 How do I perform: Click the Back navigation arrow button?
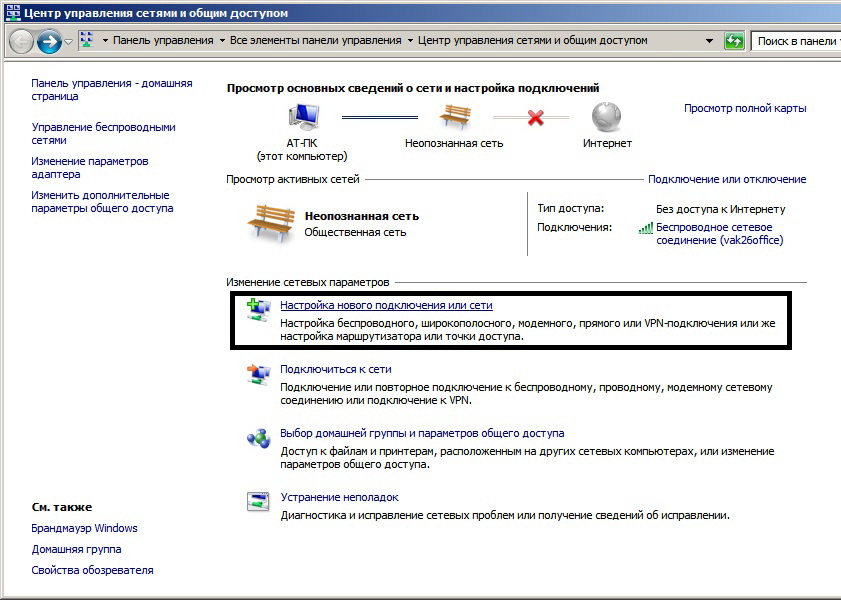(21, 41)
